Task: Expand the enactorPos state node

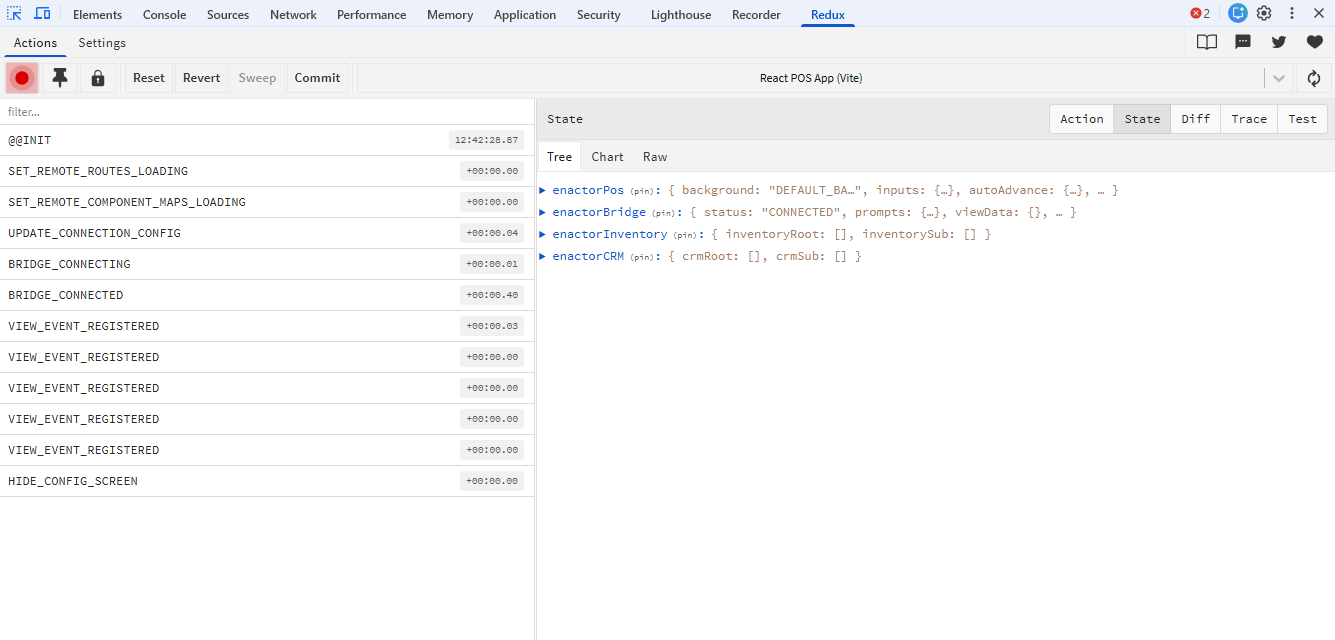Action: (x=541, y=189)
